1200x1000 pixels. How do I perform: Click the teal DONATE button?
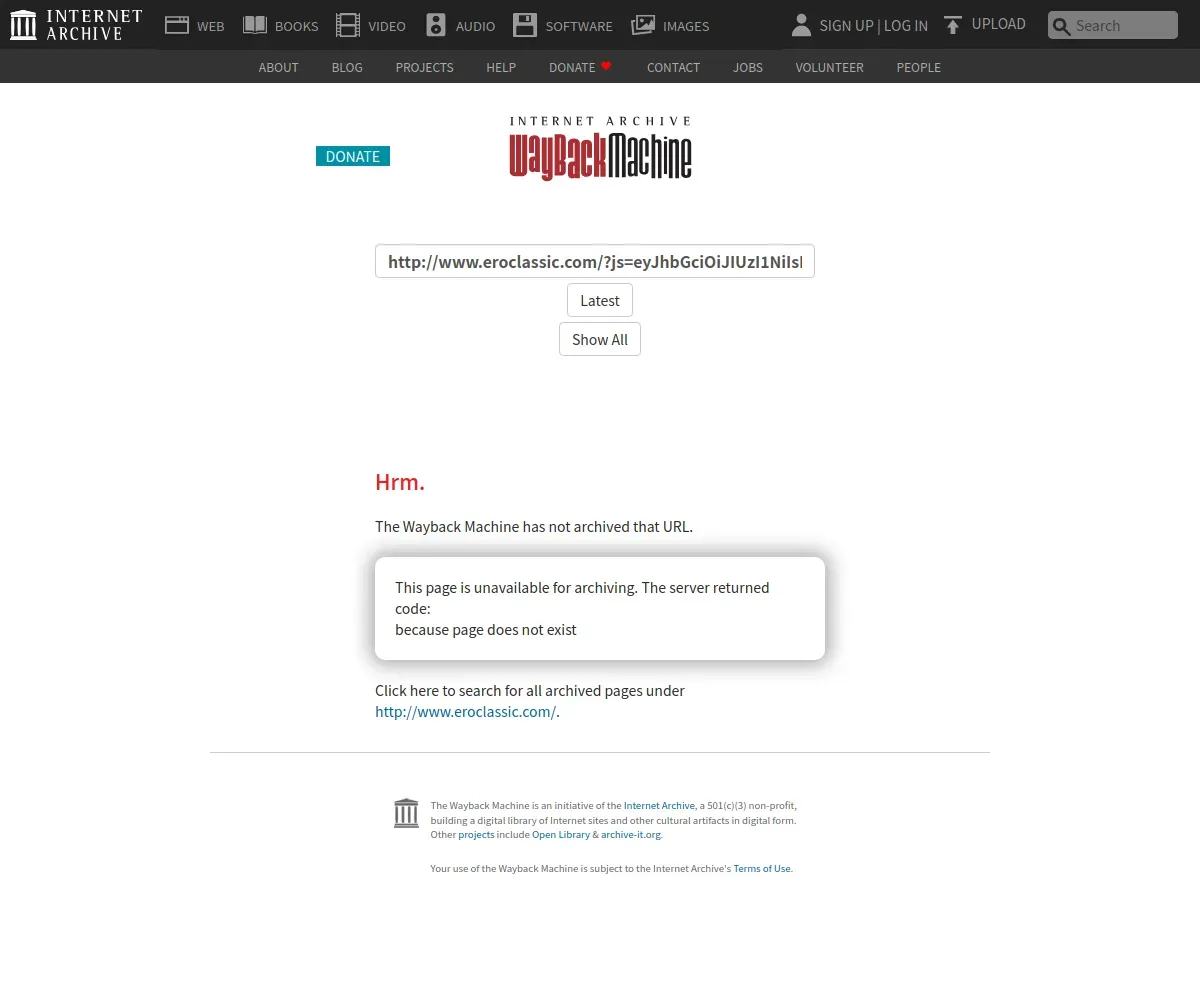[353, 156]
